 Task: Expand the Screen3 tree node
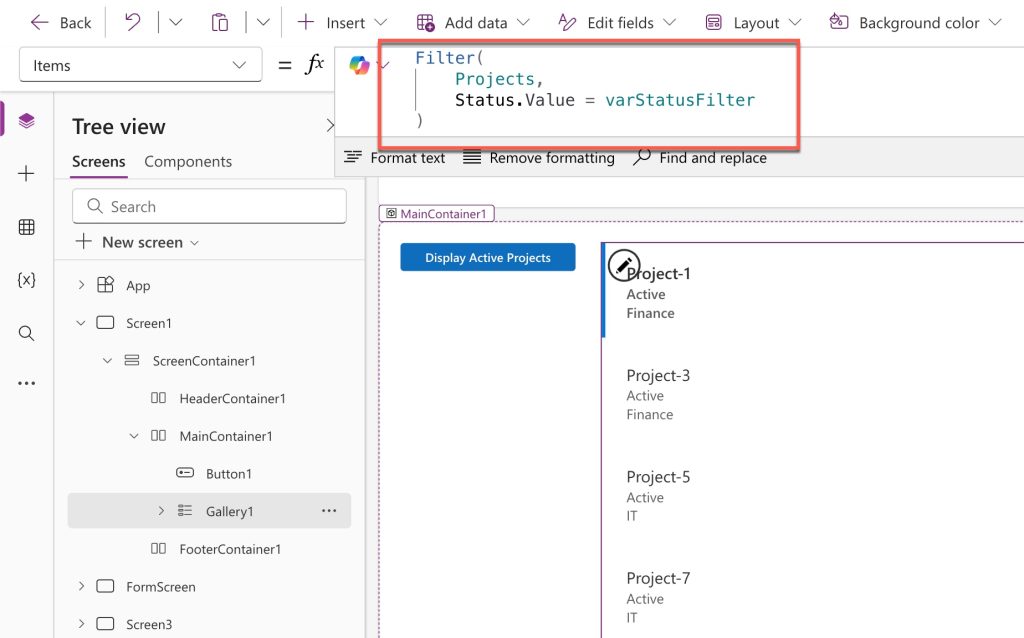point(81,624)
